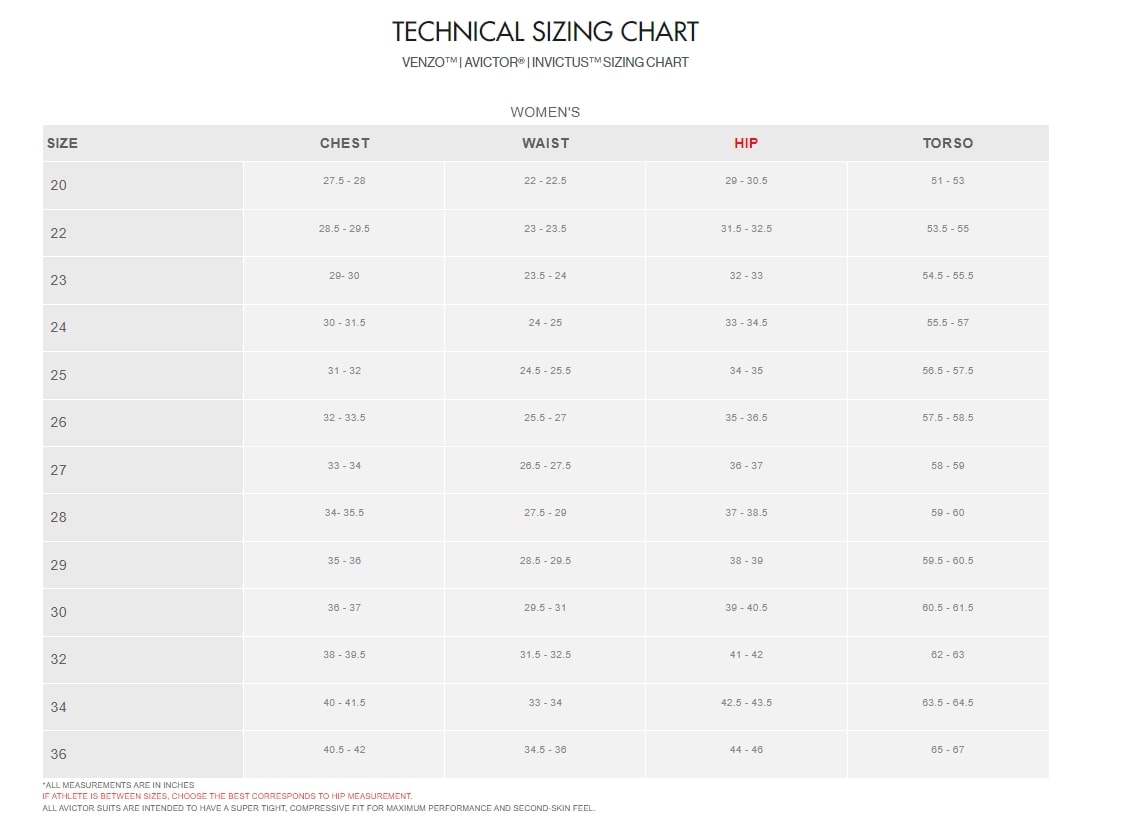This screenshot has width=1122, height=829.
Task: Select waist measurement 24.5 - 25.5
Action: [545, 371]
